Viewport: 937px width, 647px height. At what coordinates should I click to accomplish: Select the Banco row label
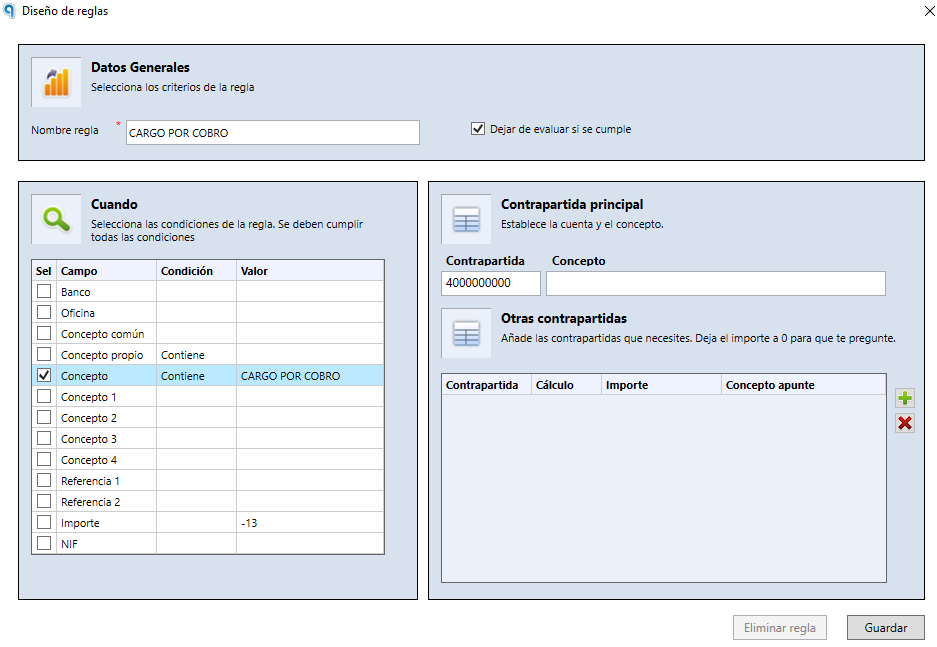(75, 292)
